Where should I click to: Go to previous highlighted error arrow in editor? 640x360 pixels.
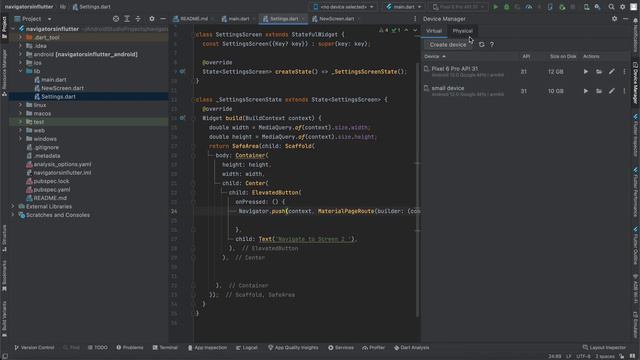406,30
